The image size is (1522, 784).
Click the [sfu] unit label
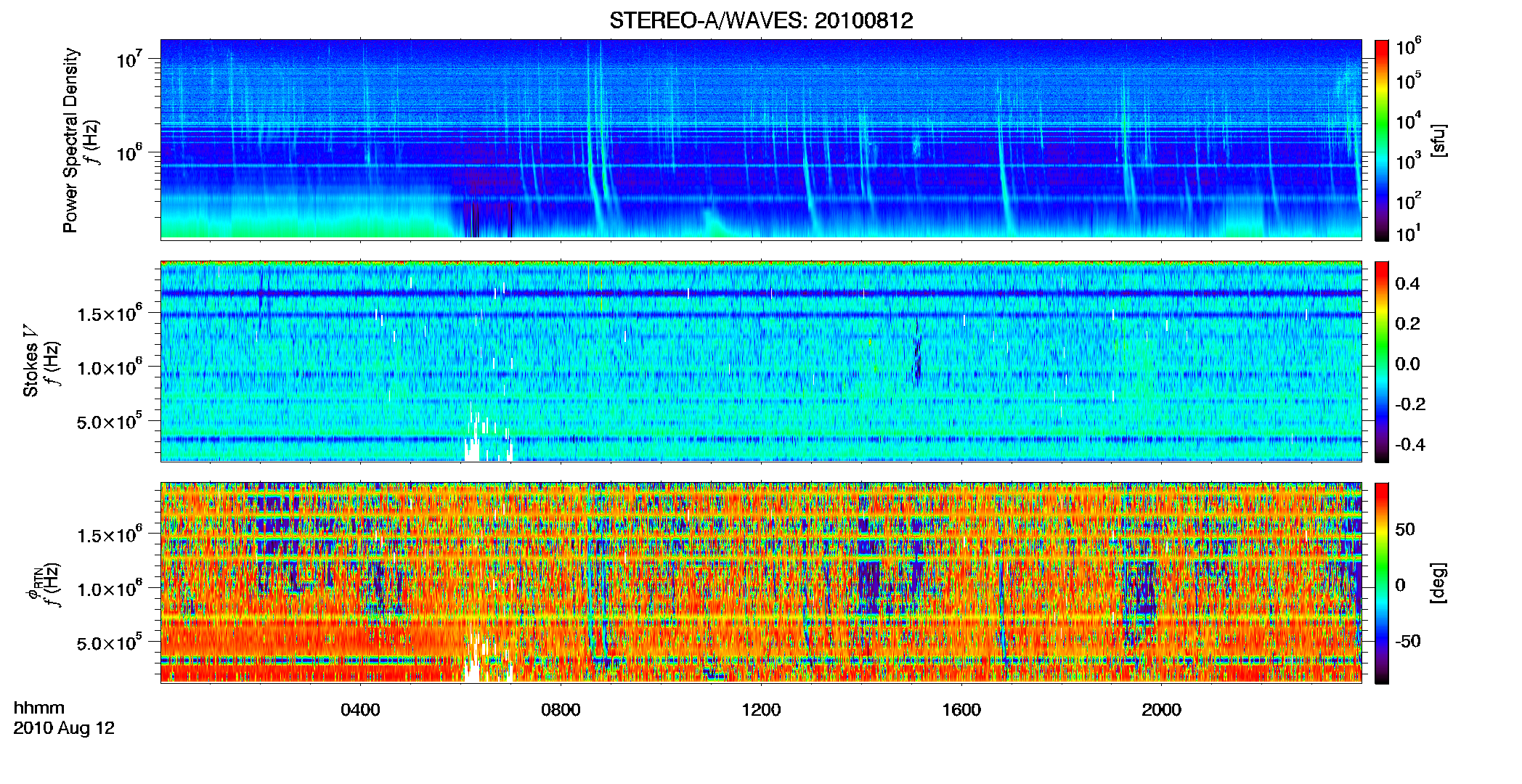click(x=1438, y=140)
